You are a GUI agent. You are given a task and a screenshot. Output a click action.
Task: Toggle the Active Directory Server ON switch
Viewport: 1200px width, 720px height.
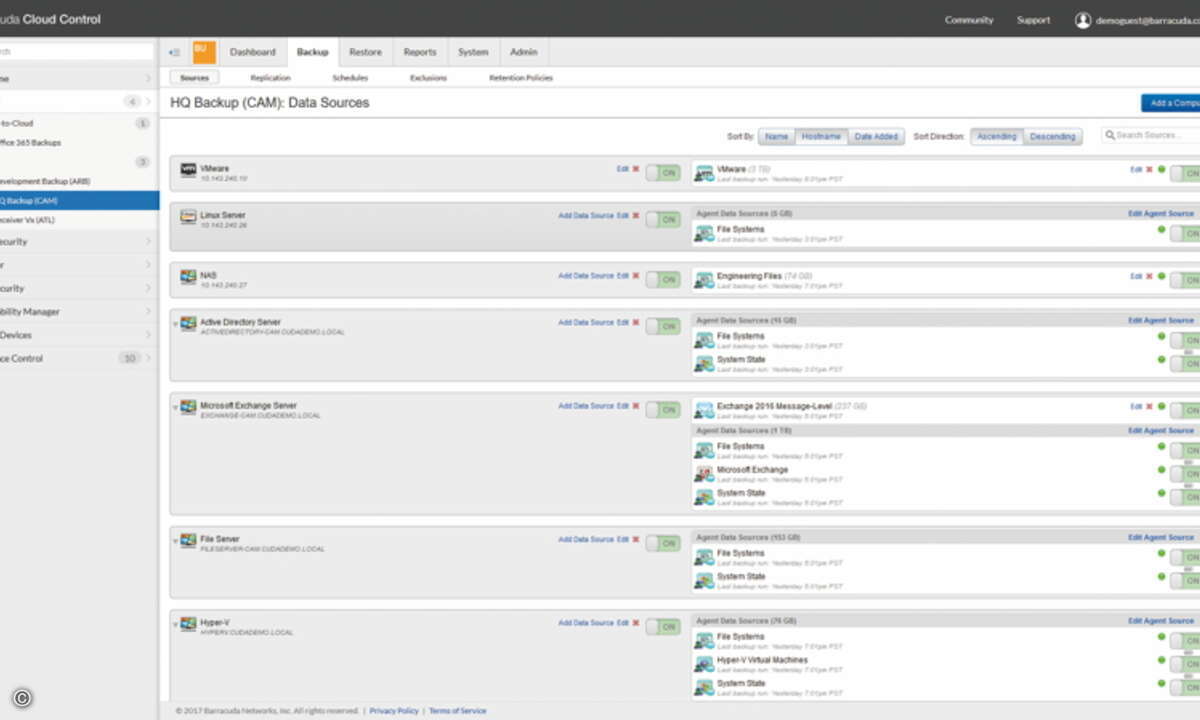point(662,326)
